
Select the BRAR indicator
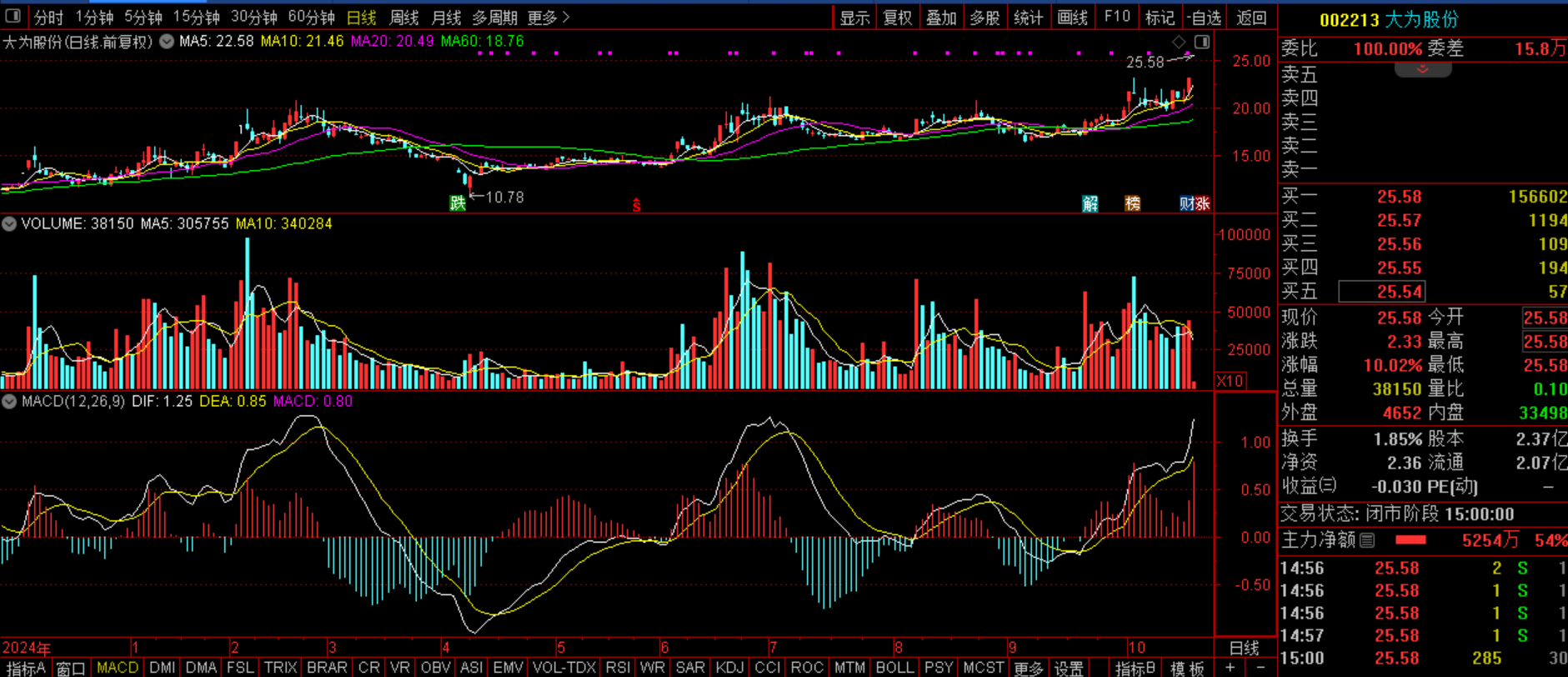point(327,668)
